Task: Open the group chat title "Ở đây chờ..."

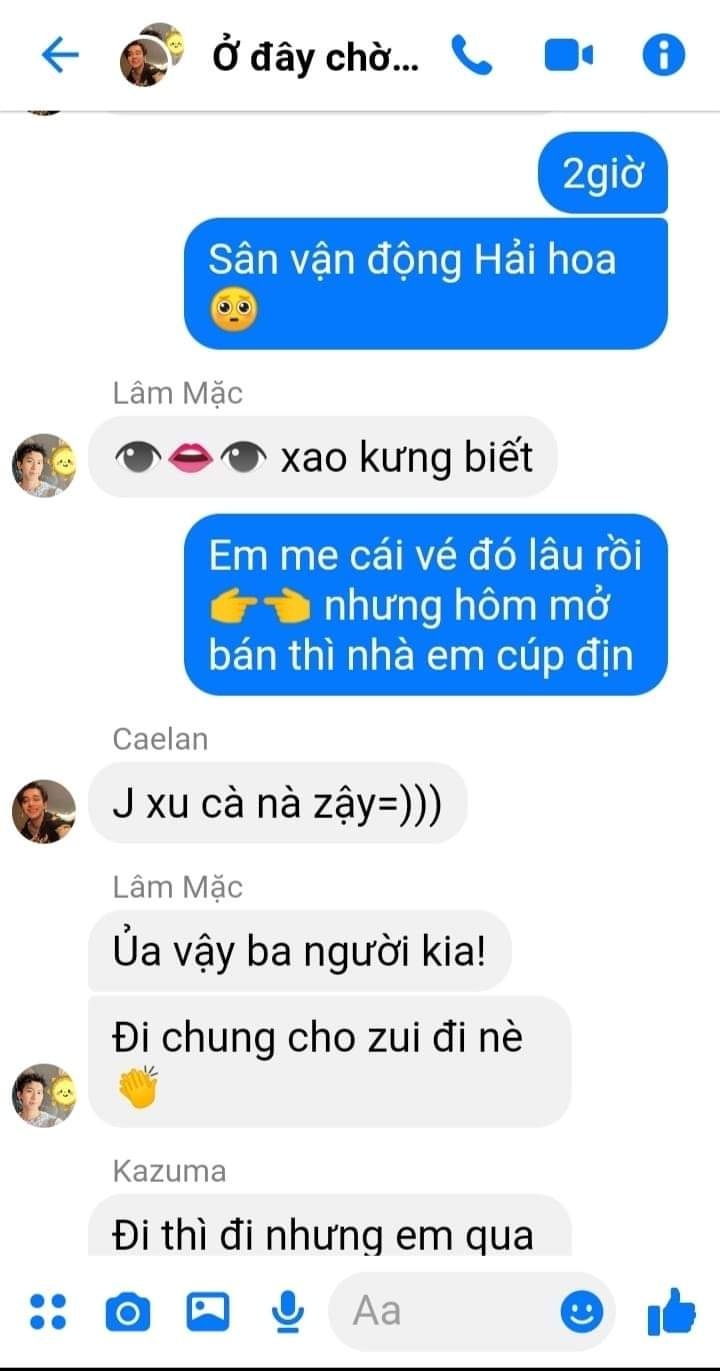Action: [x=317, y=57]
